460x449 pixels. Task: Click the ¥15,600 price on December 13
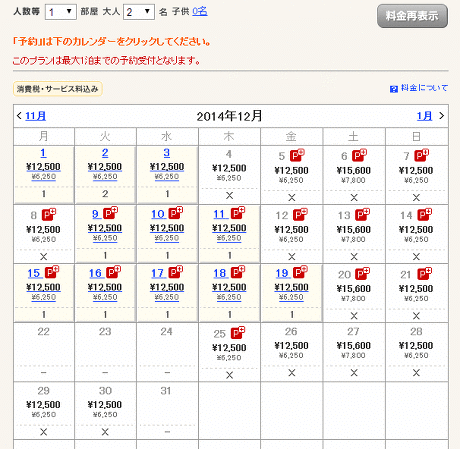pyautogui.click(x=354, y=230)
